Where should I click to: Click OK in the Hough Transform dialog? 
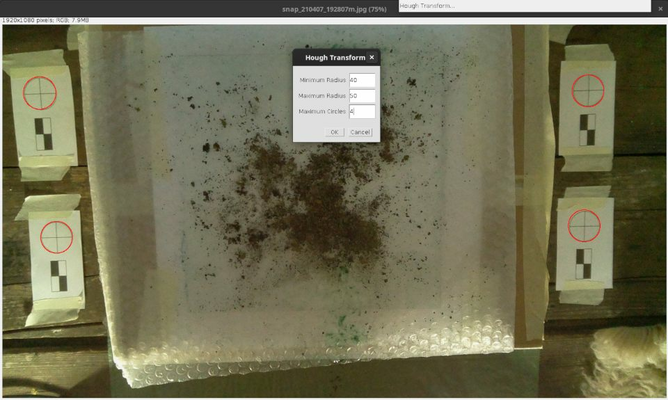(x=336, y=132)
